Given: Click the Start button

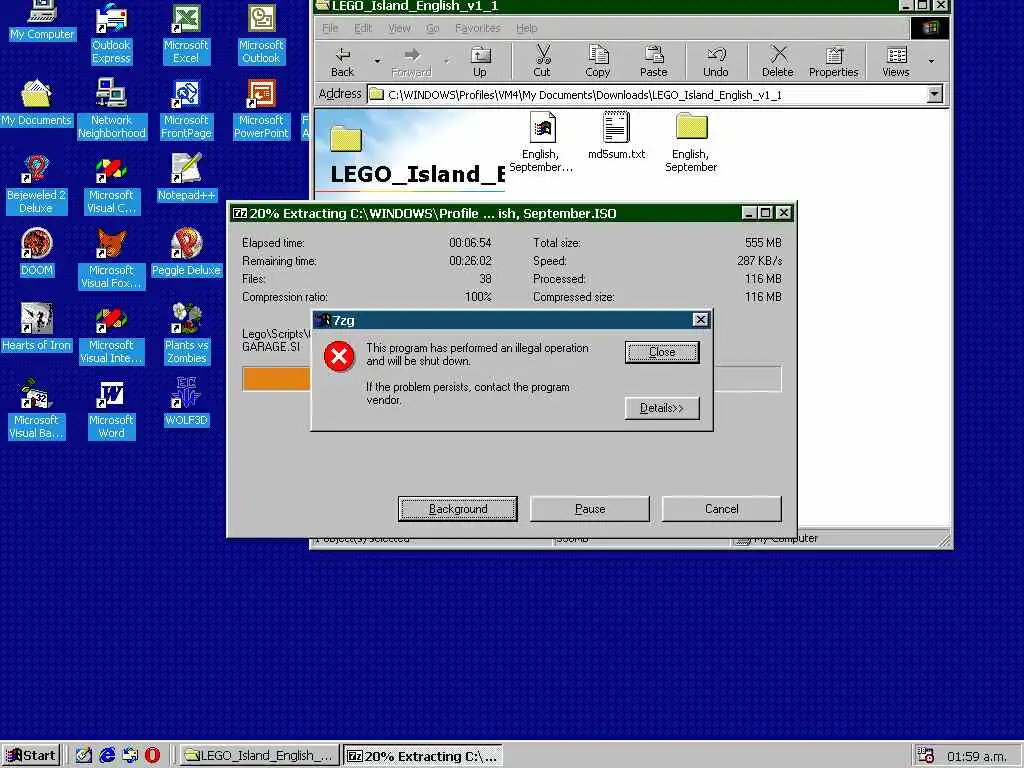Looking at the screenshot, I should click(x=31, y=756).
